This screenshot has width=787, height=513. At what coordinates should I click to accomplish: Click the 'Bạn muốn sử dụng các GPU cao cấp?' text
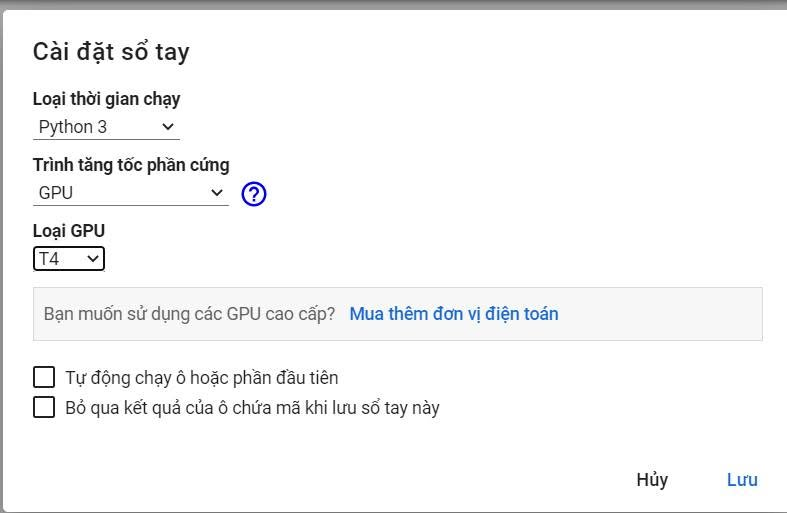[x=189, y=314]
